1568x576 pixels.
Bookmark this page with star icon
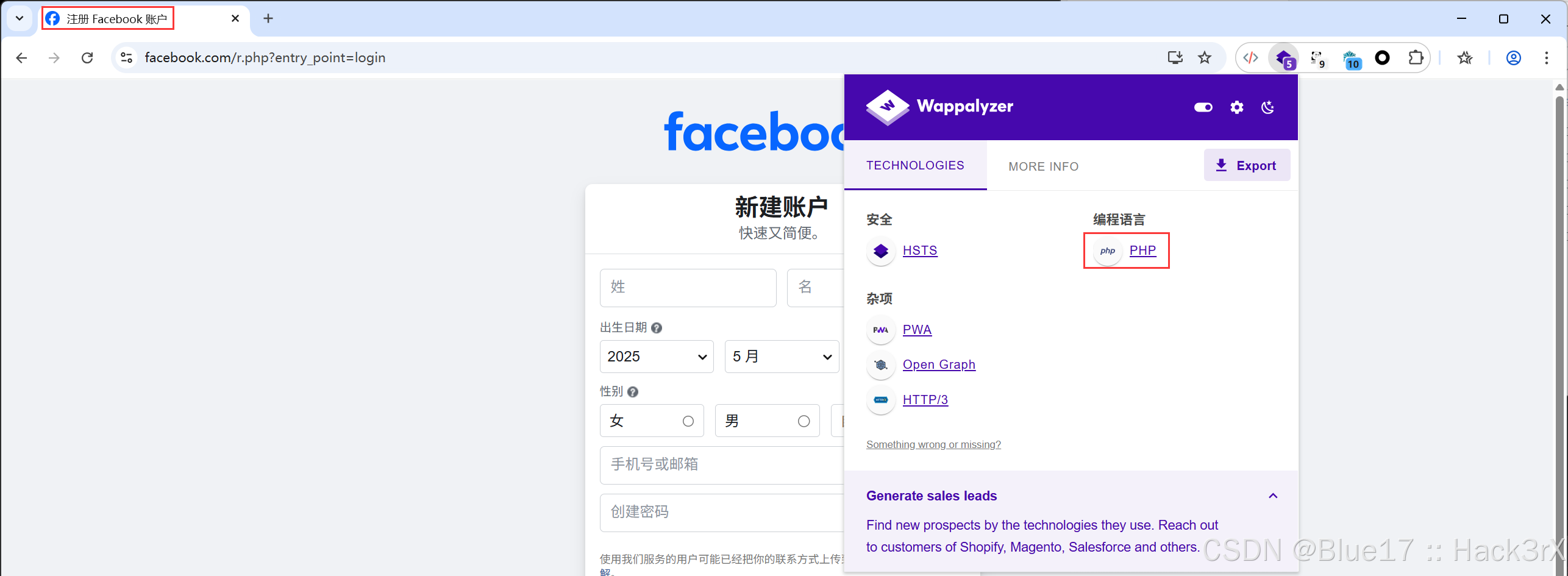coord(1205,58)
